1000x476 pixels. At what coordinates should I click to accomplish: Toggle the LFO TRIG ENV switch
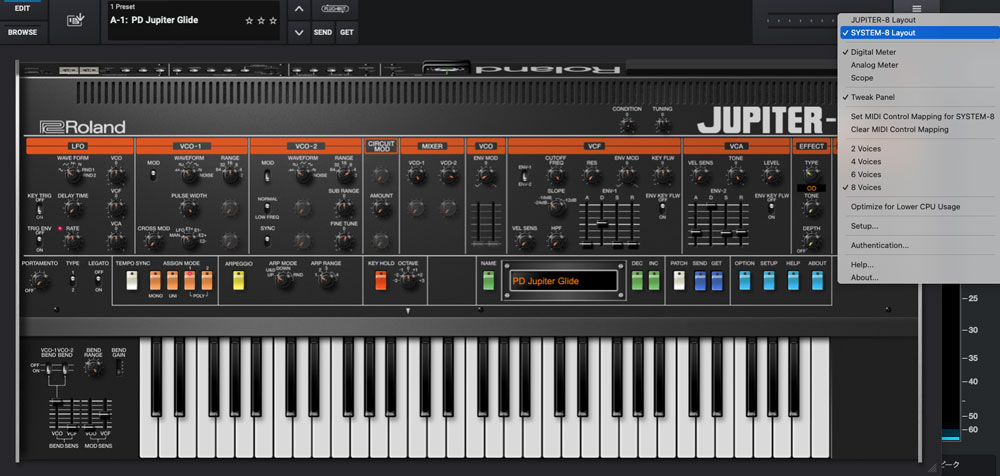[40, 242]
